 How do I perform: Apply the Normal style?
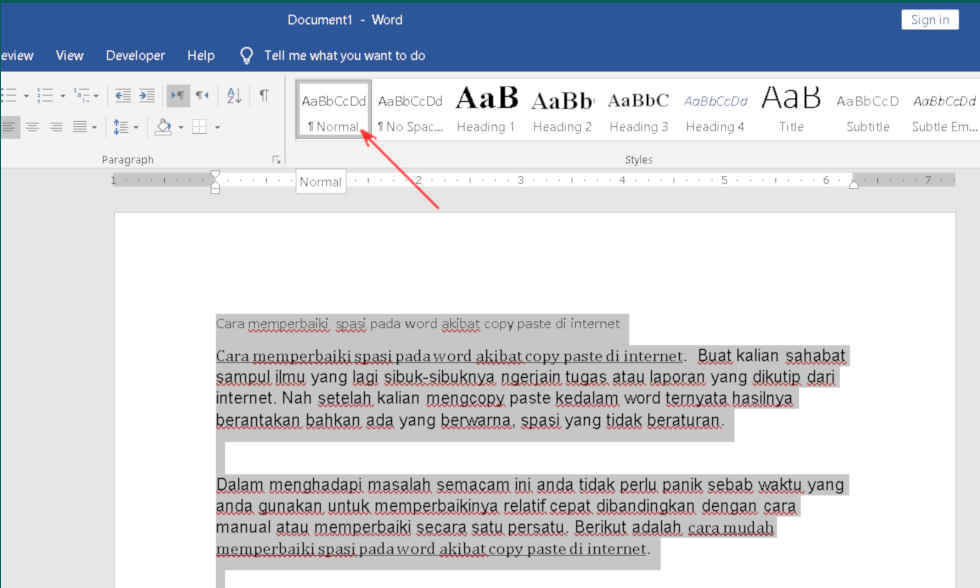[x=334, y=111]
